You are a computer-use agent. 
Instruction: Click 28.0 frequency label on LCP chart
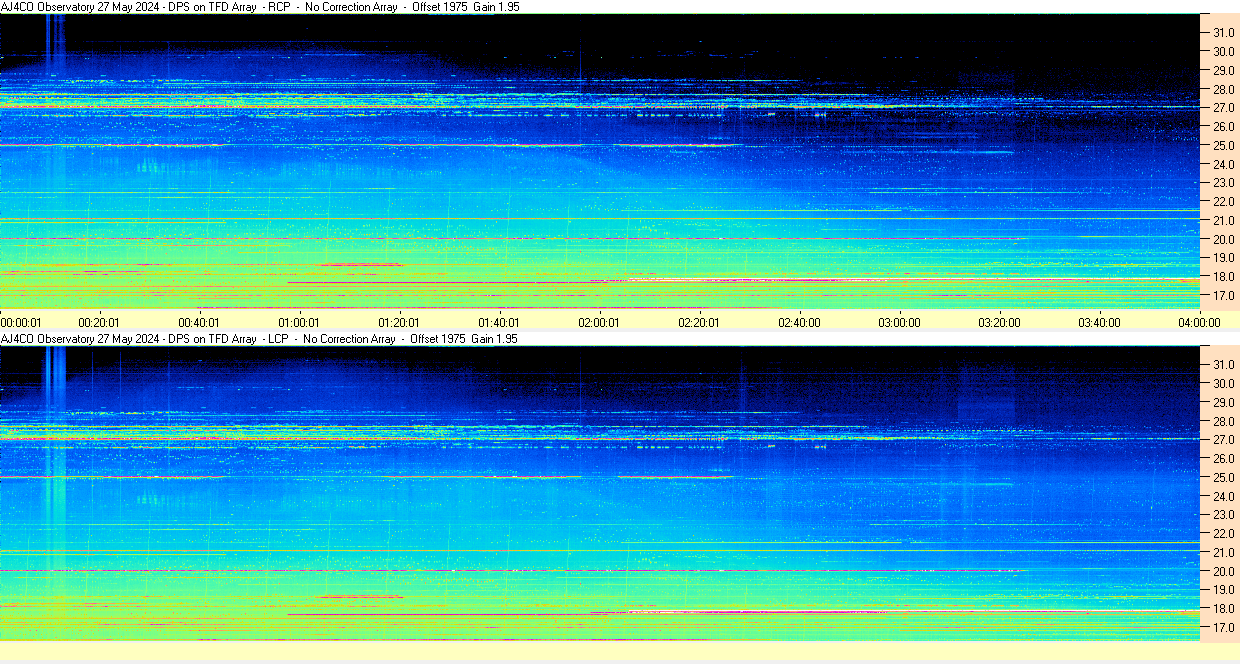[1223, 421]
